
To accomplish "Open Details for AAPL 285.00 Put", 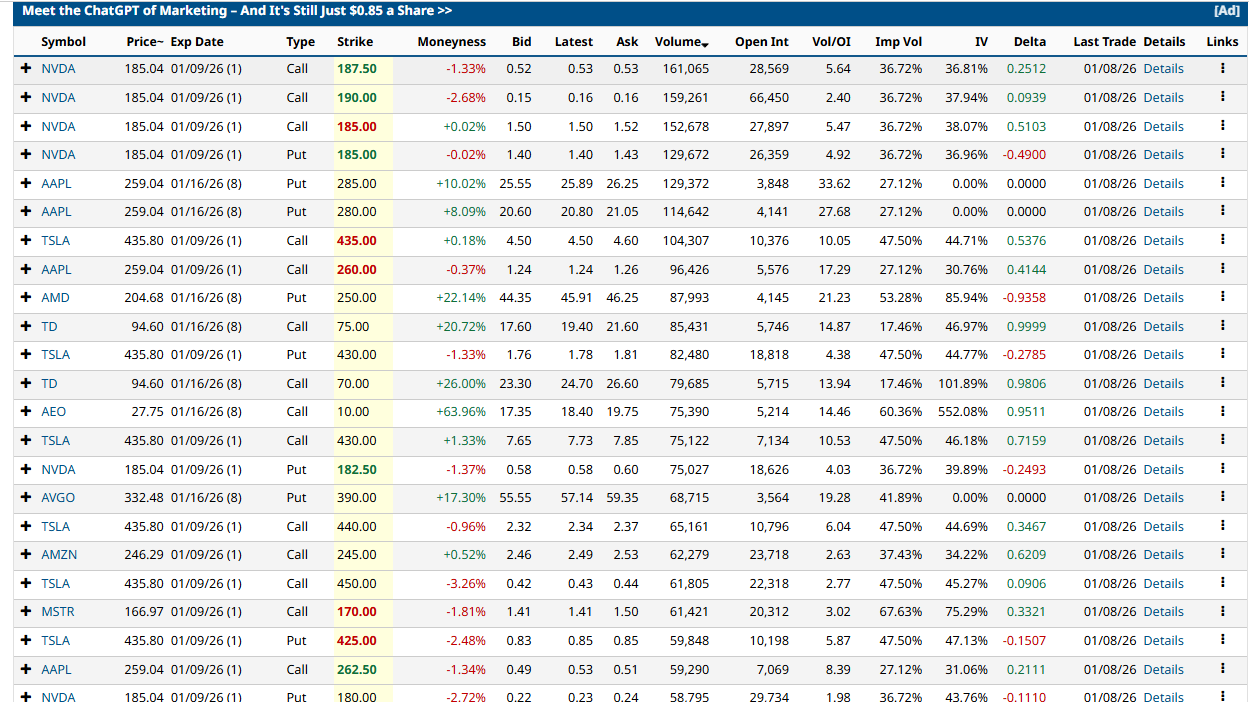I will tap(1163, 184).
